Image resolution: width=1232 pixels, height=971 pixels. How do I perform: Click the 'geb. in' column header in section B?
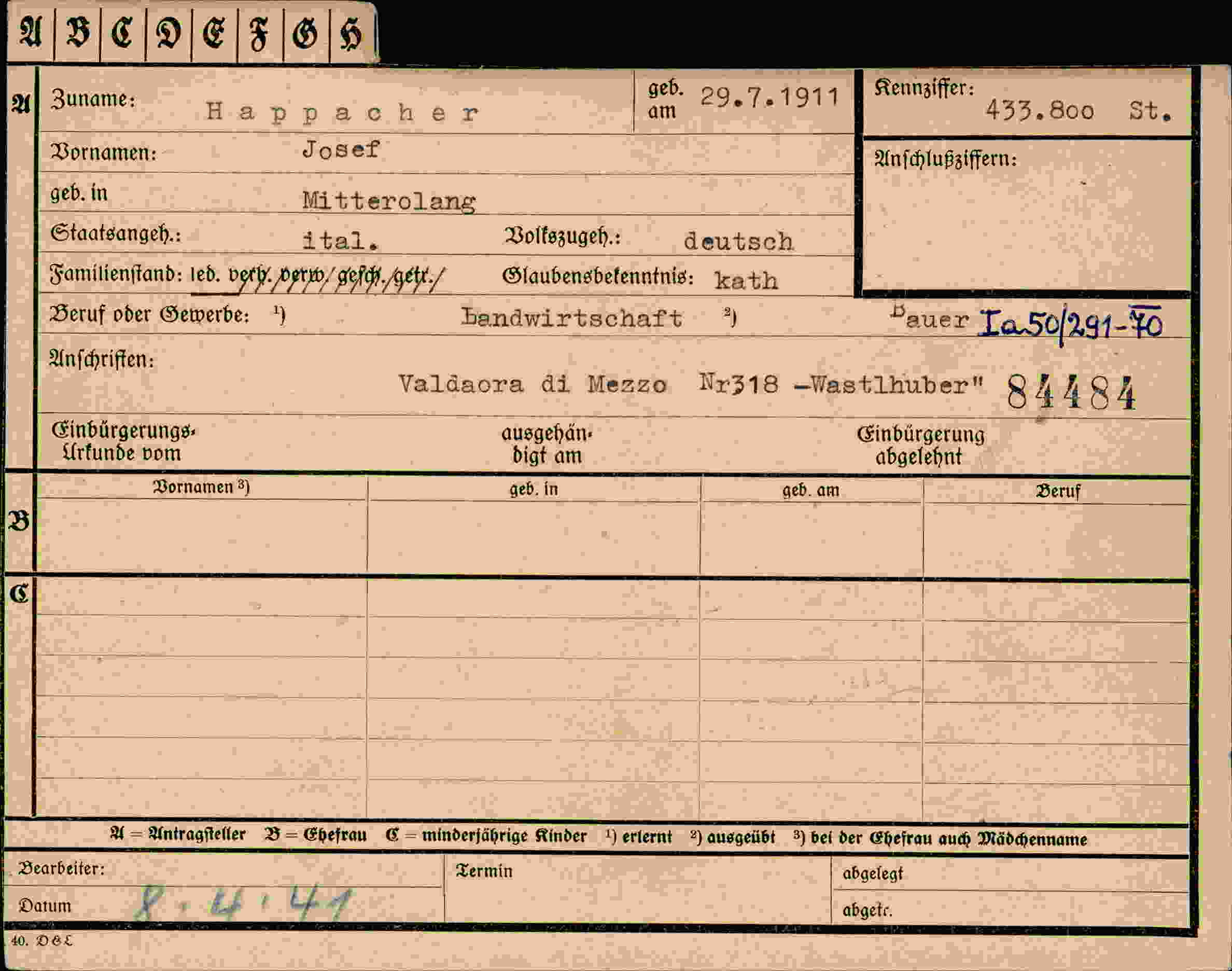click(x=534, y=489)
